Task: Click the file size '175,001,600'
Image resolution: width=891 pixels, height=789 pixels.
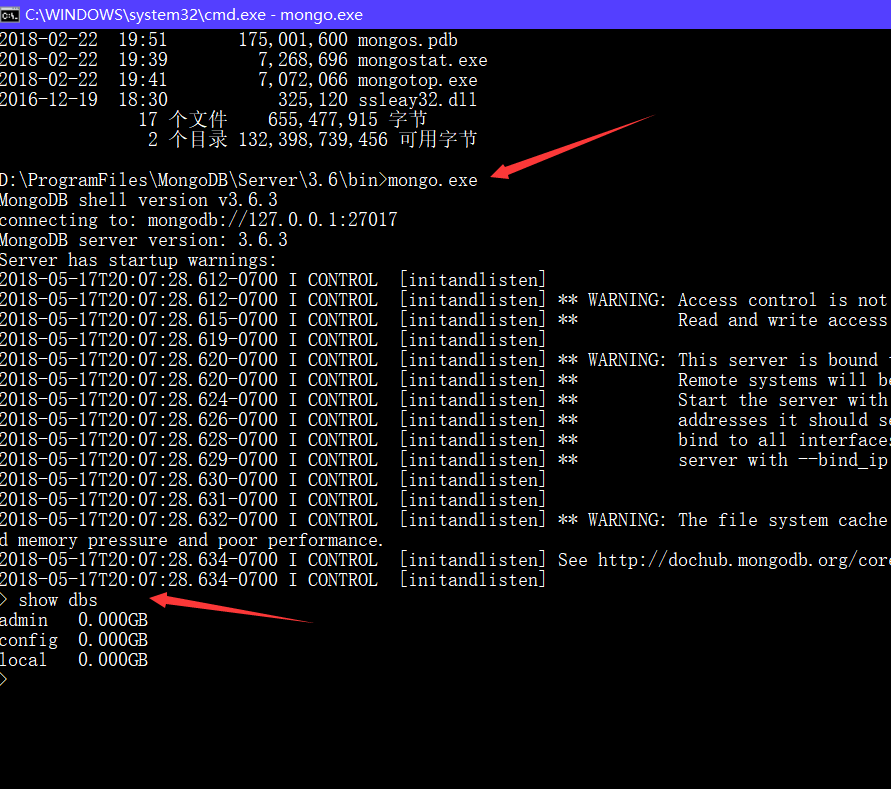Action: (293, 40)
